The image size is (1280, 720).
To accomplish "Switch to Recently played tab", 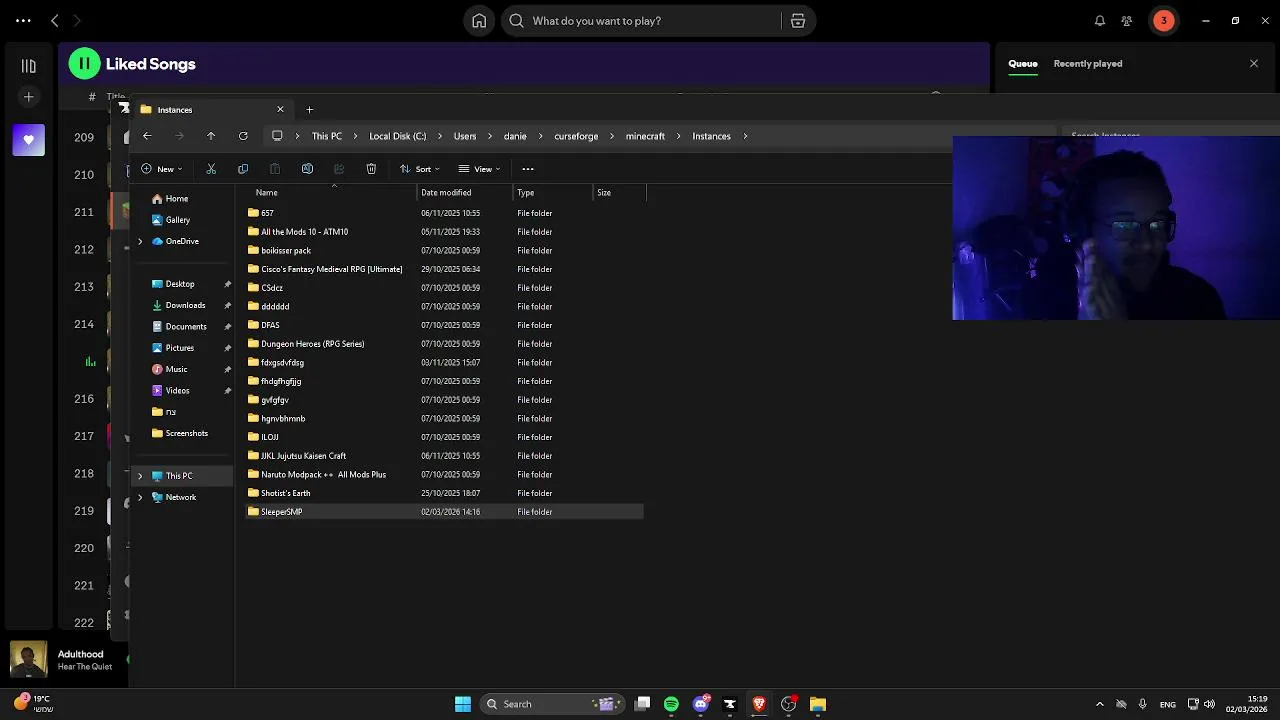I will (1087, 64).
